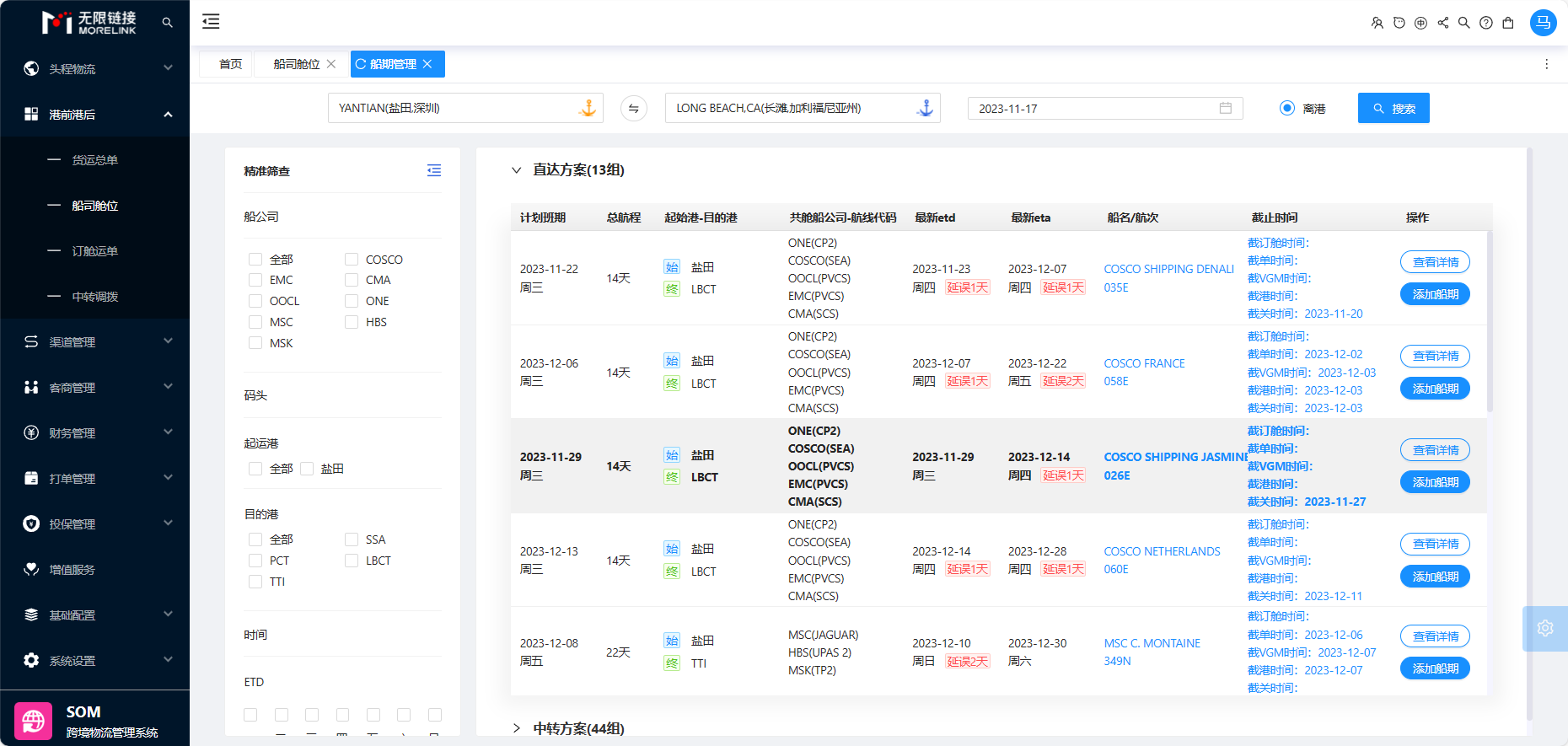Click the 基础配置 stack icon in sidebar

[x=31, y=615]
